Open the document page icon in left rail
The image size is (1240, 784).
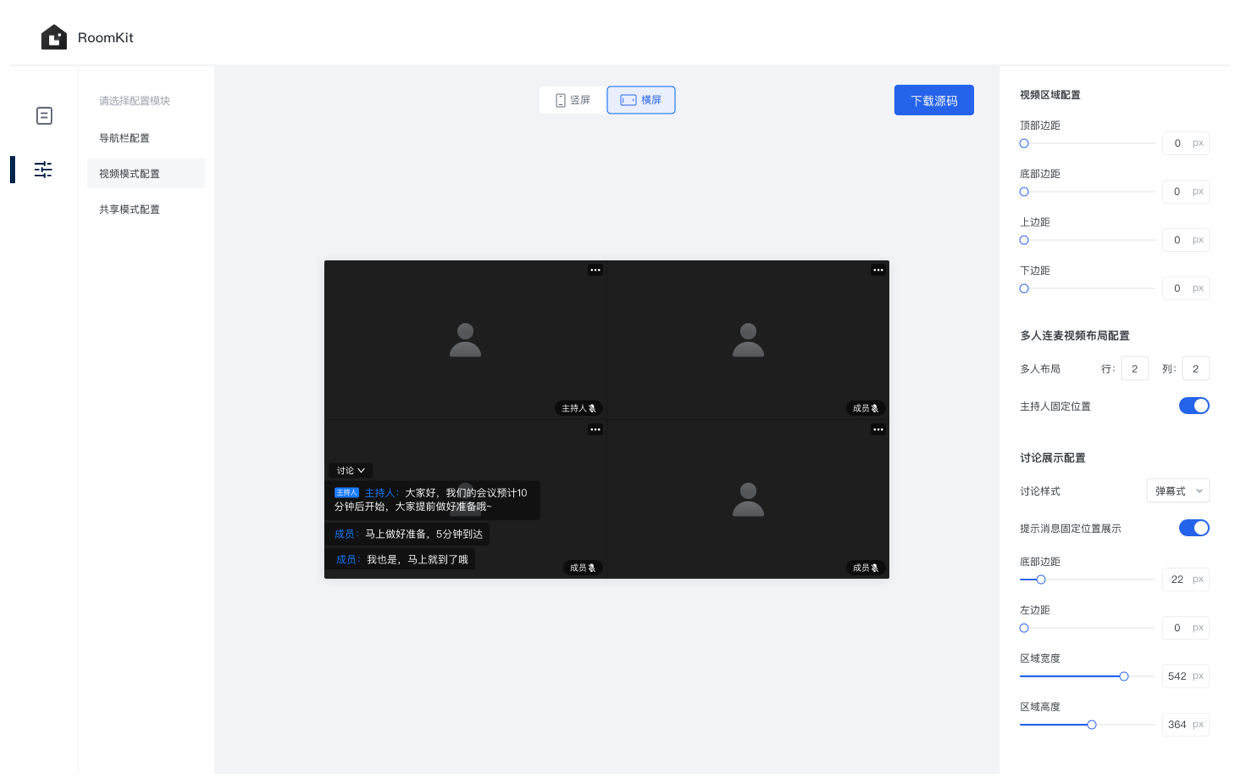pos(44,116)
